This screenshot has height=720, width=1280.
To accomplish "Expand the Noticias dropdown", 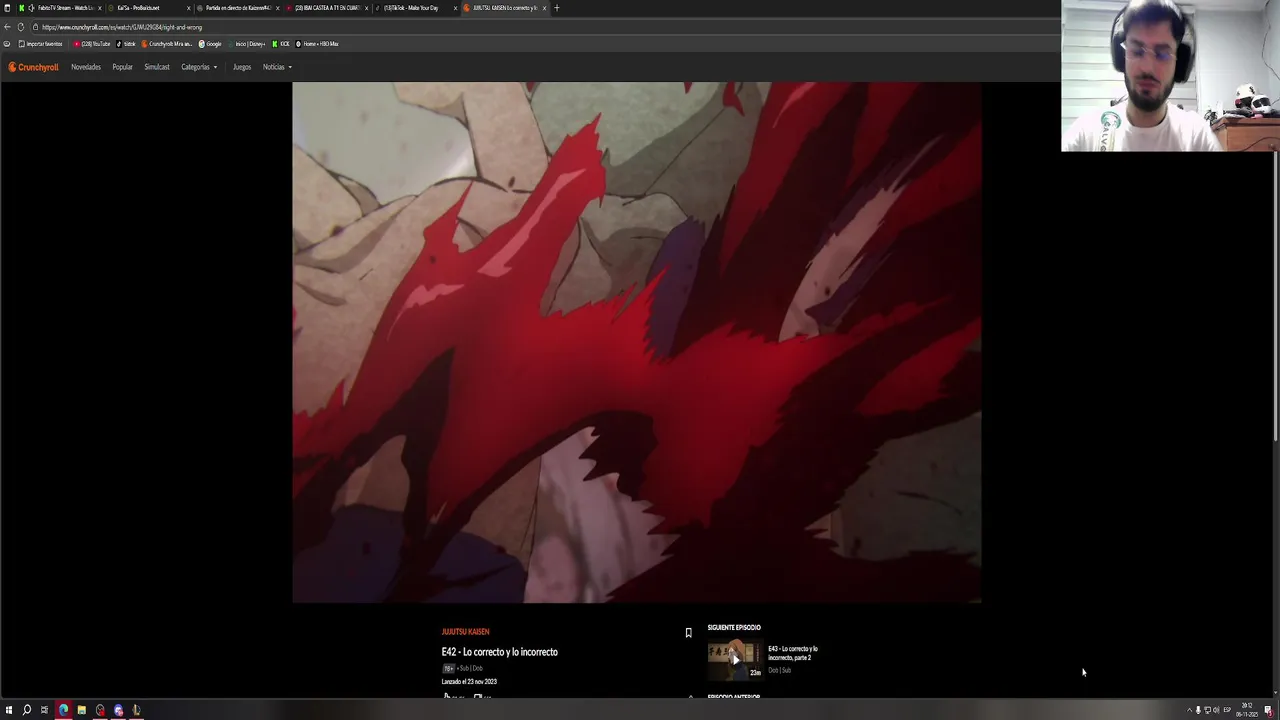I will (277, 67).
